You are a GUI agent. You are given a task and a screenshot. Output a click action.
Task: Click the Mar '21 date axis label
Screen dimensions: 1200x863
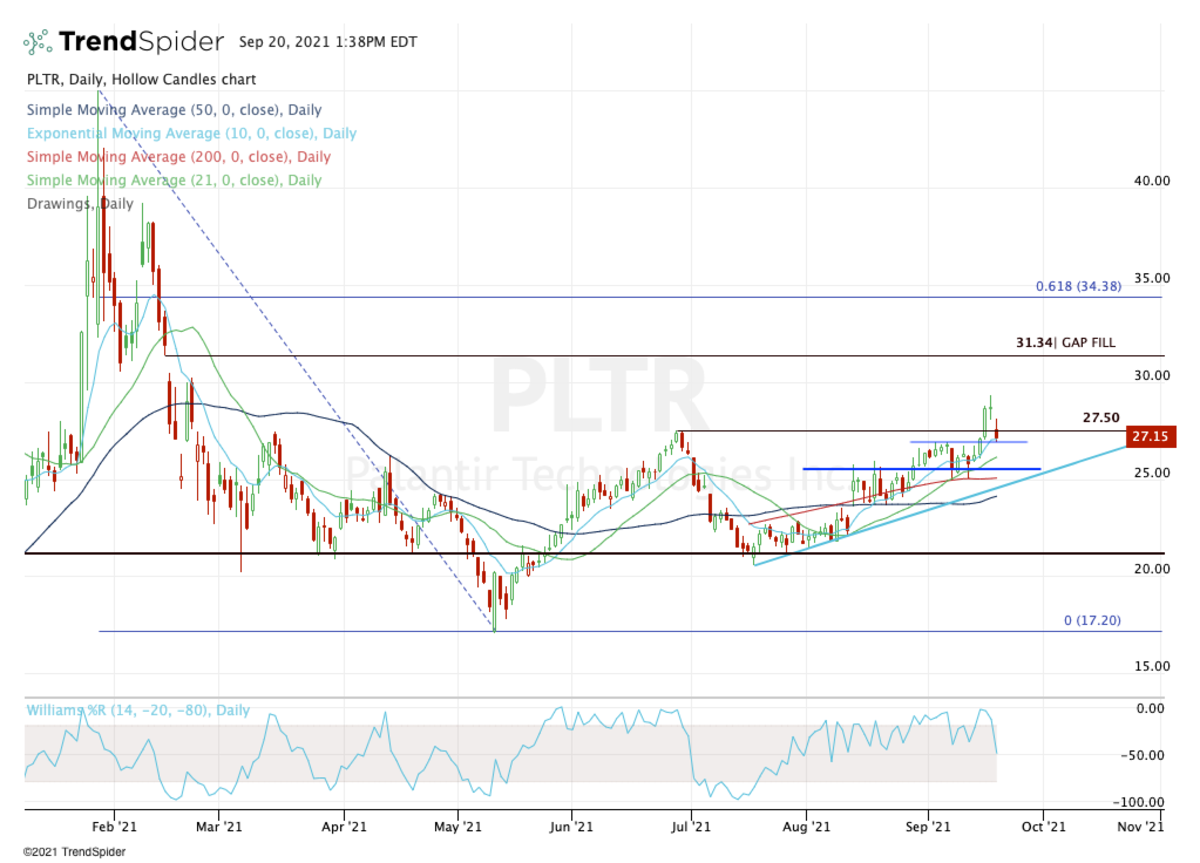pyautogui.click(x=217, y=827)
